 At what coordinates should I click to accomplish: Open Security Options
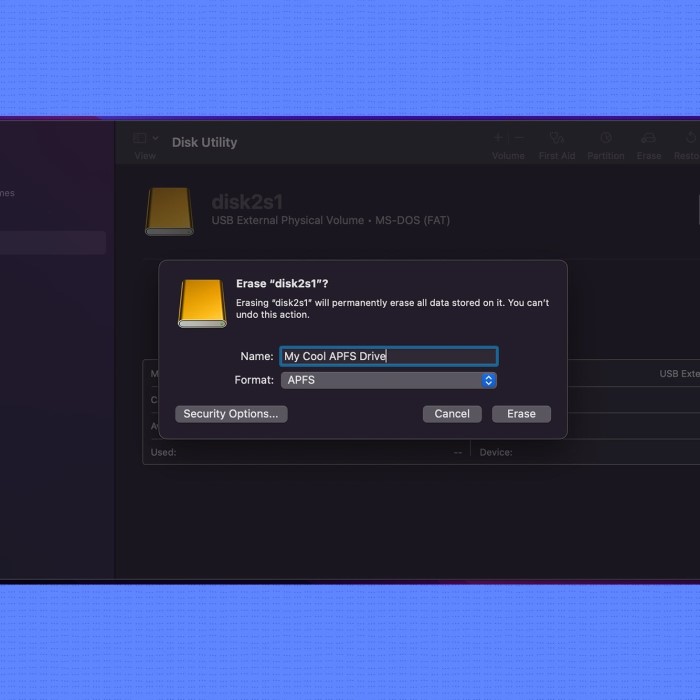point(231,414)
